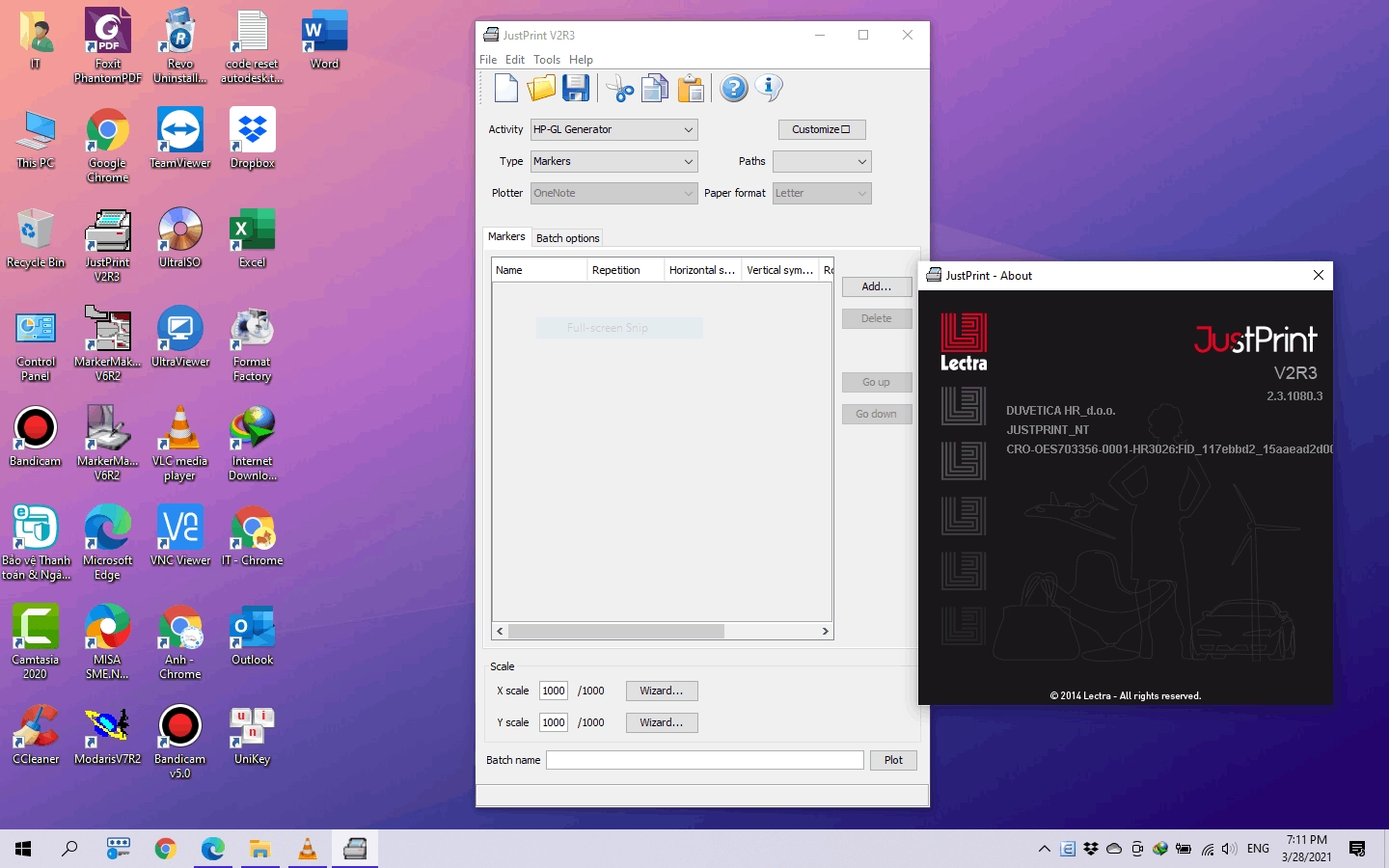The image size is (1389, 868).
Task: Select the Revo Uninstaller desktop icon
Action: click(x=180, y=44)
